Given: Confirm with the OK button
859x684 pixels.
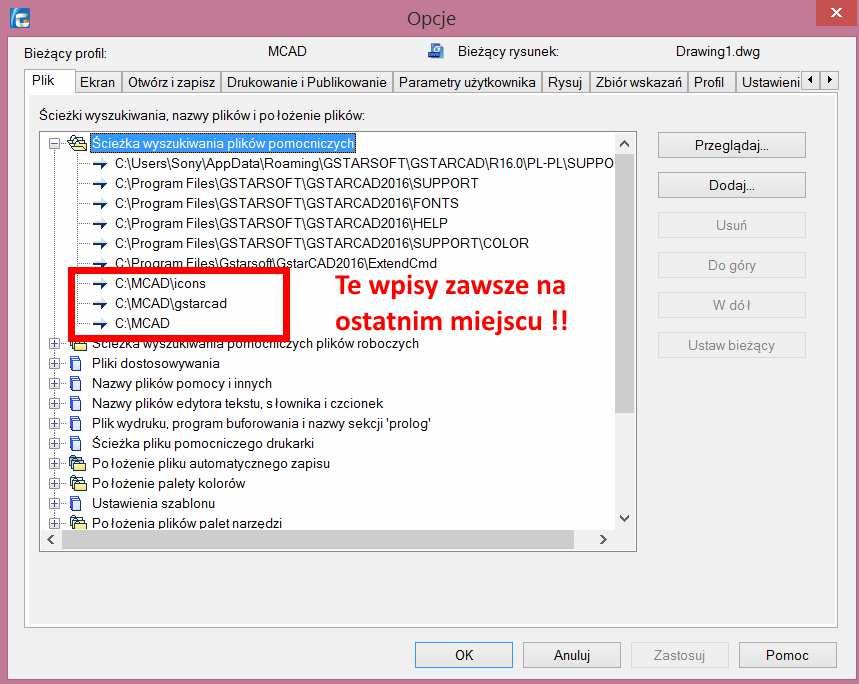Looking at the screenshot, I should [x=463, y=655].
